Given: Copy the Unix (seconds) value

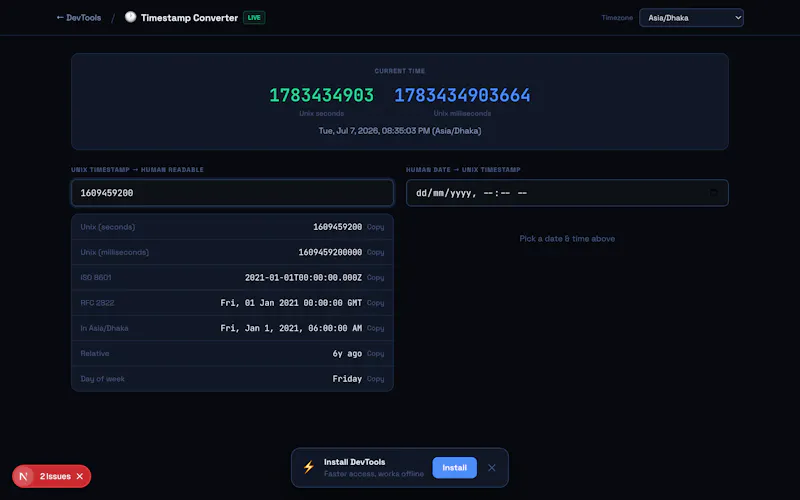Looking at the screenshot, I should [376, 227].
